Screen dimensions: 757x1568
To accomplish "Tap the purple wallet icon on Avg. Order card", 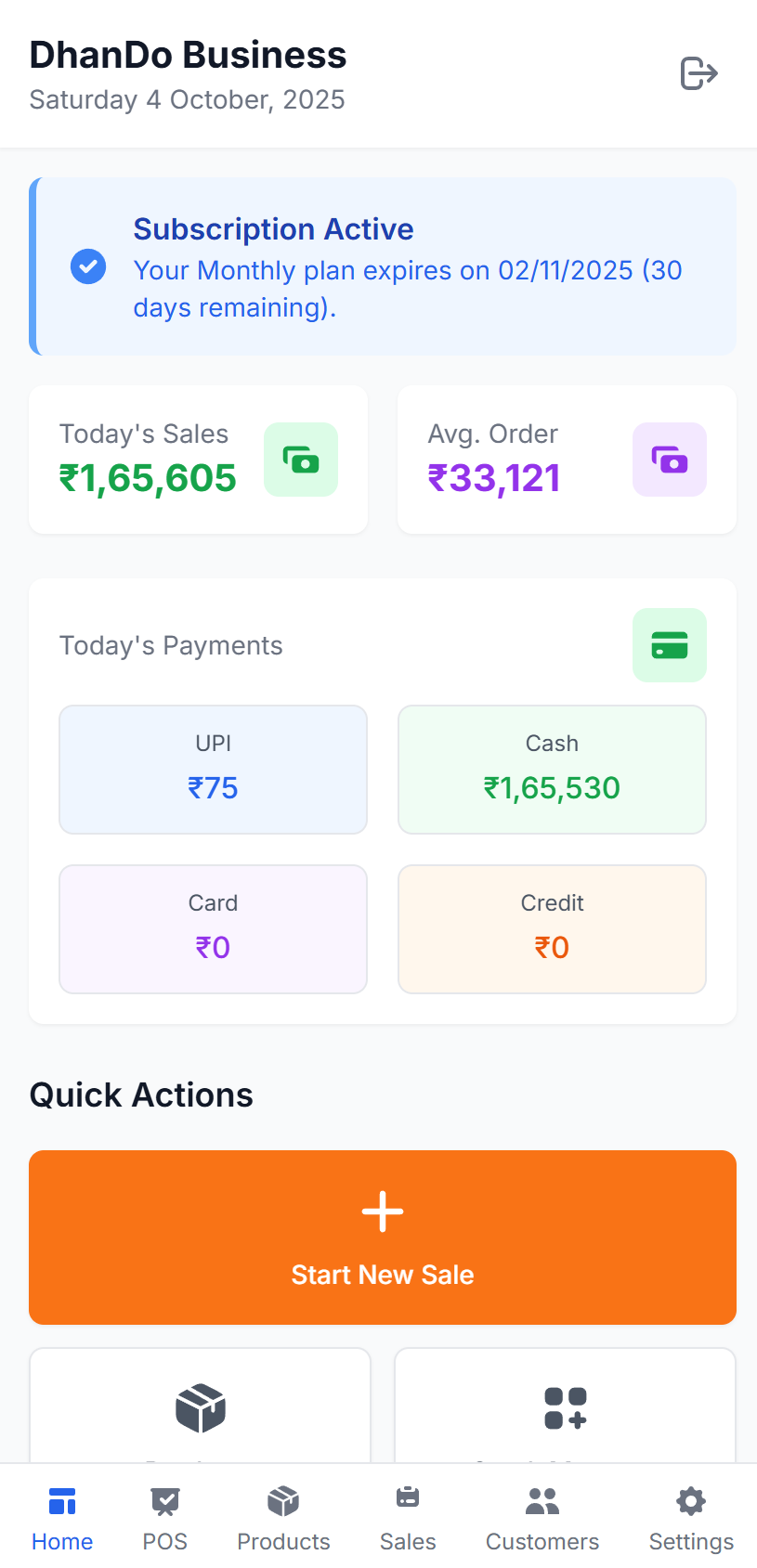I will 670,459.
